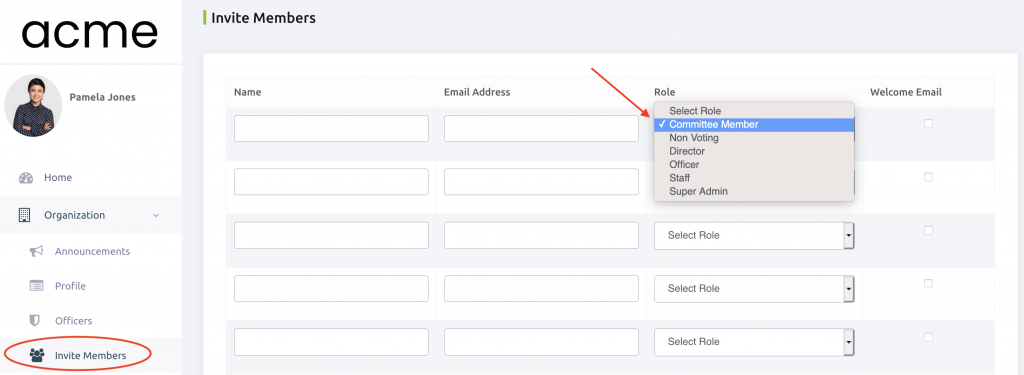The image size is (1024, 375).
Task: Focus third row Email Address field
Action: [x=541, y=235]
